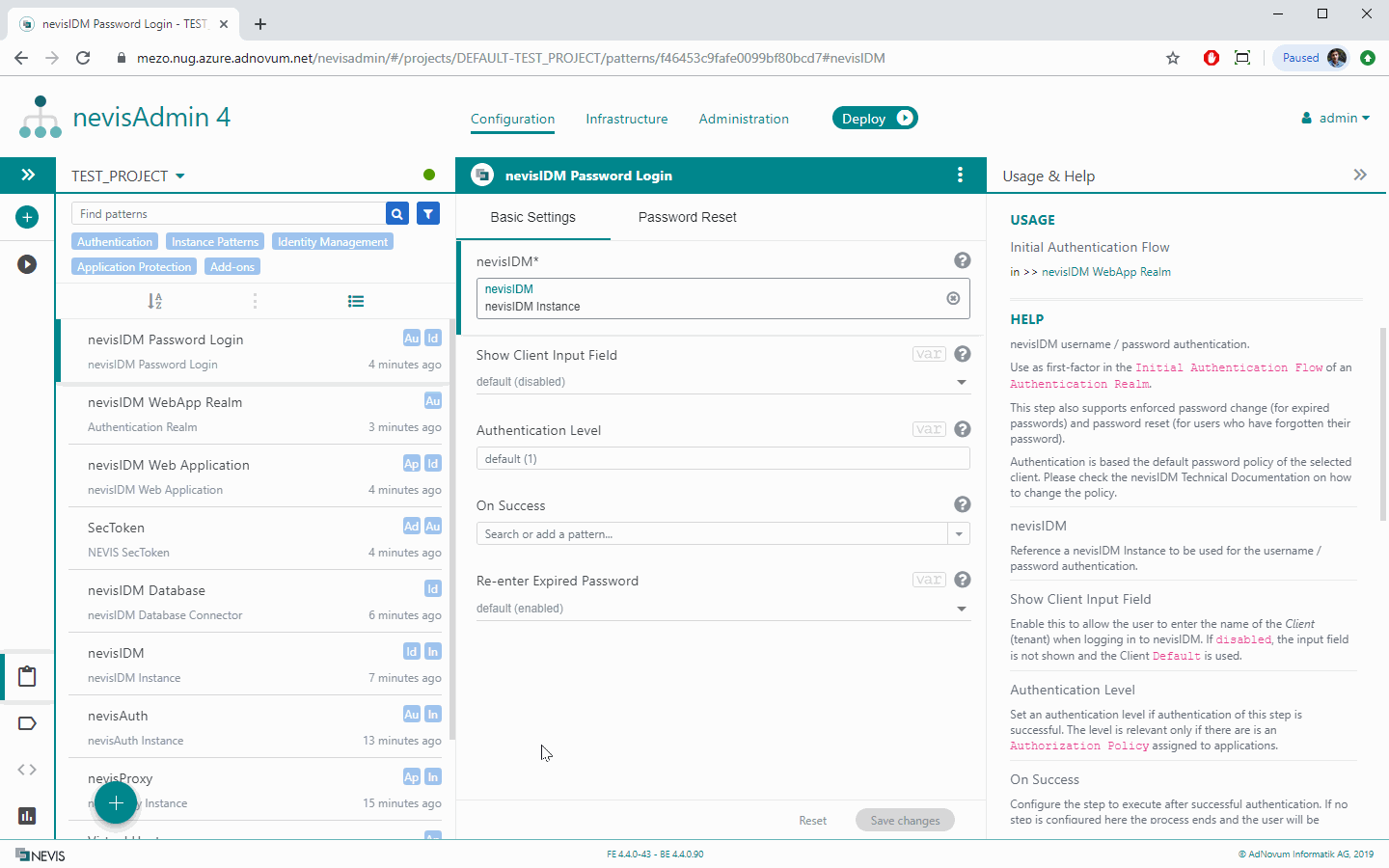The image size is (1389, 868).
Task: Open the Infrastructure menu
Action: 627,119
